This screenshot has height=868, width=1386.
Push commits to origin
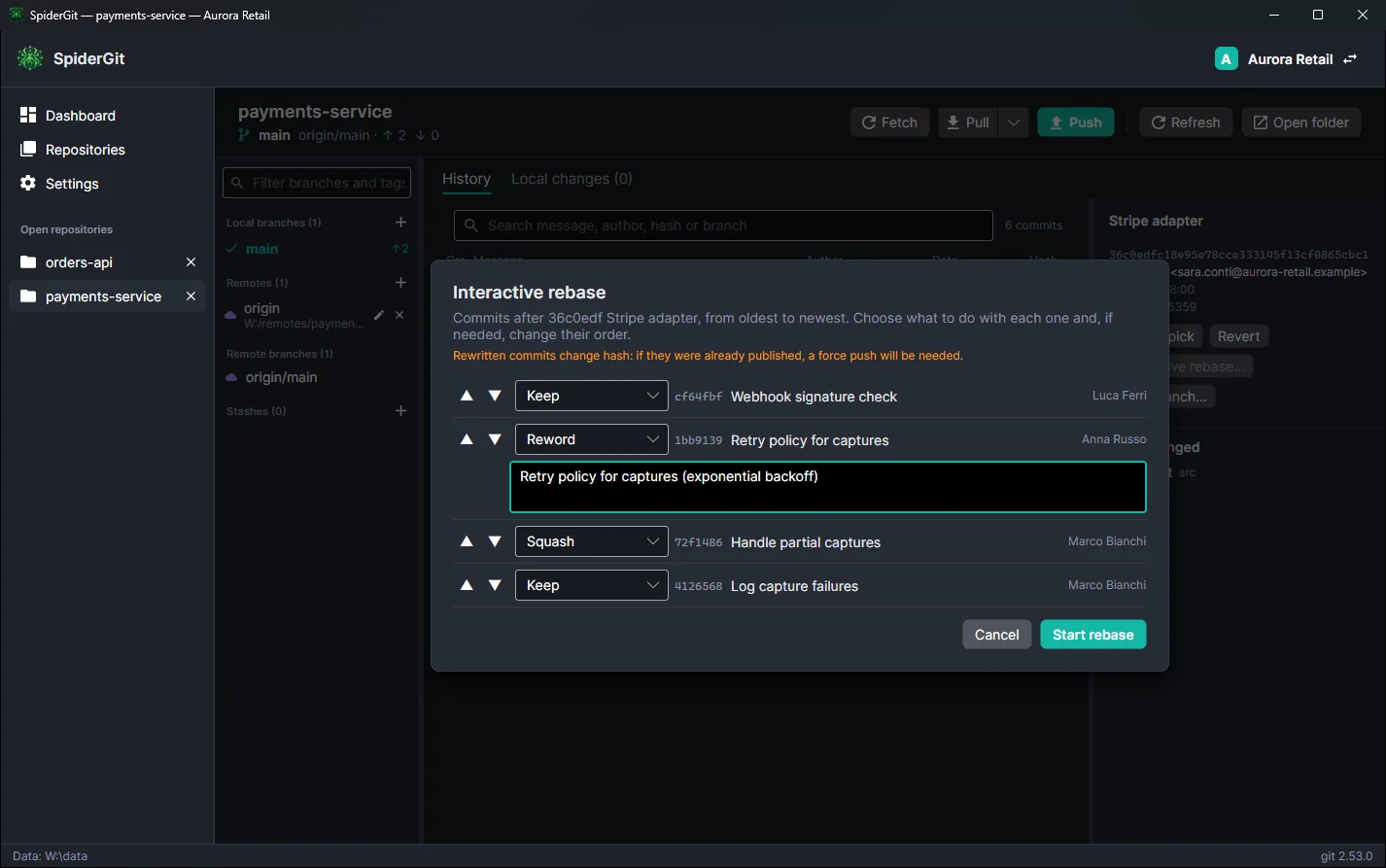coord(1075,122)
